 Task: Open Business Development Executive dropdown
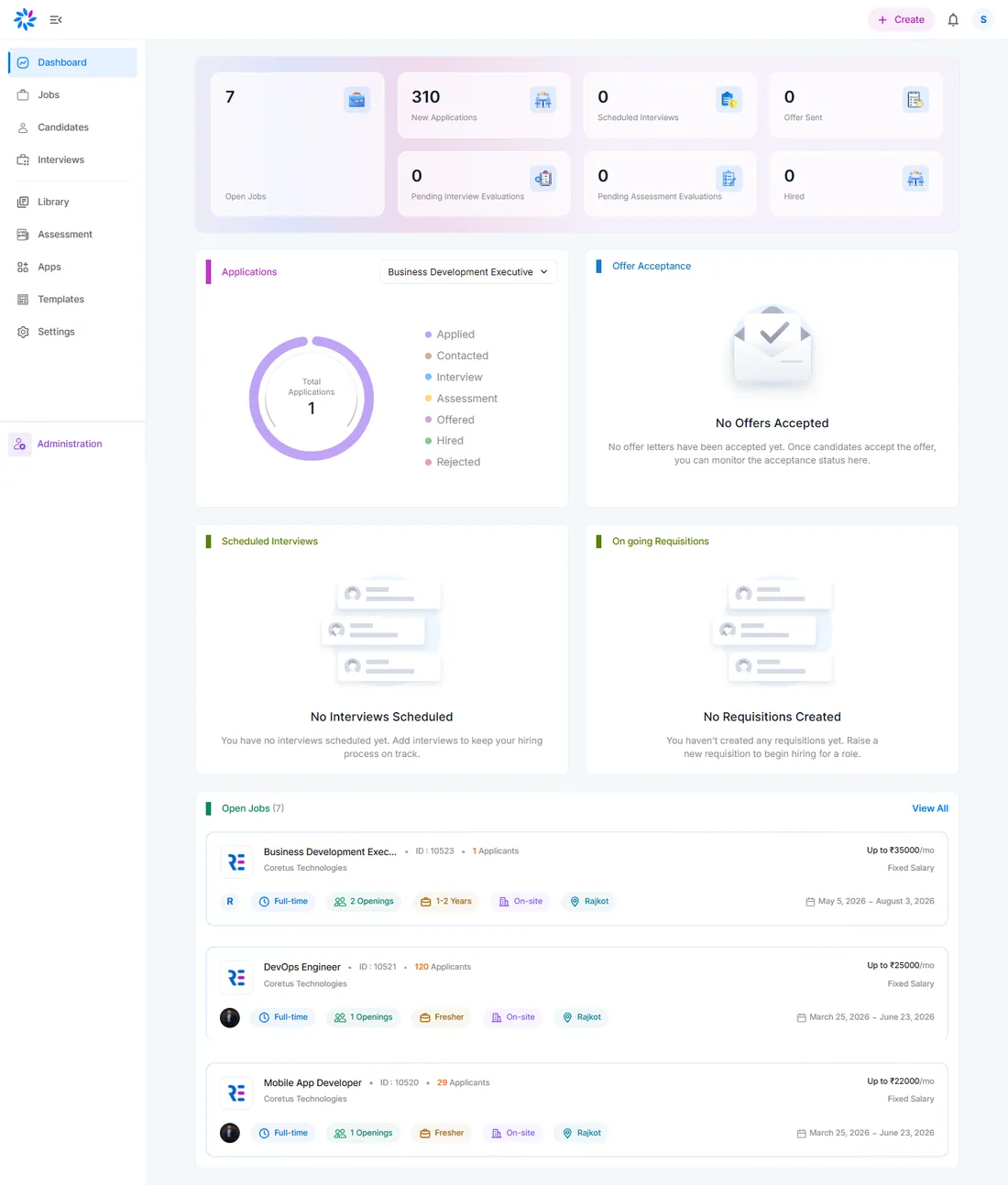point(467,272)
